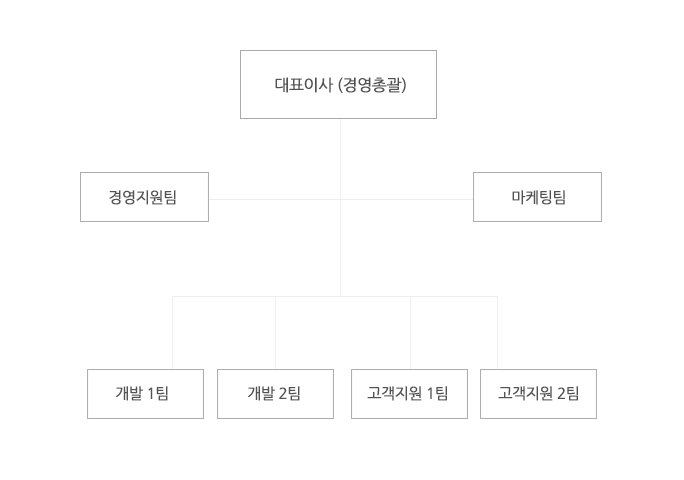Click trunk line segment below the 경영지원팀–마케팅팀 crossing
684x480 pixels.
[x=340, y=250]
